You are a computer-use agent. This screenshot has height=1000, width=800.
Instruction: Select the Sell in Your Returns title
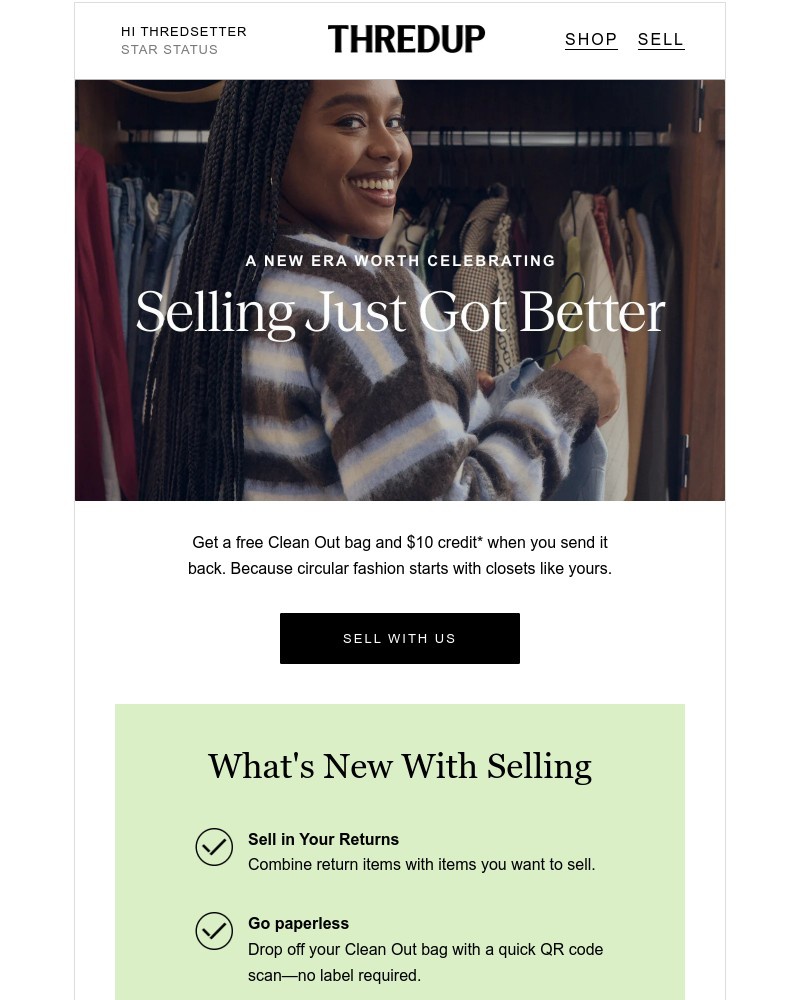(323, 839)
